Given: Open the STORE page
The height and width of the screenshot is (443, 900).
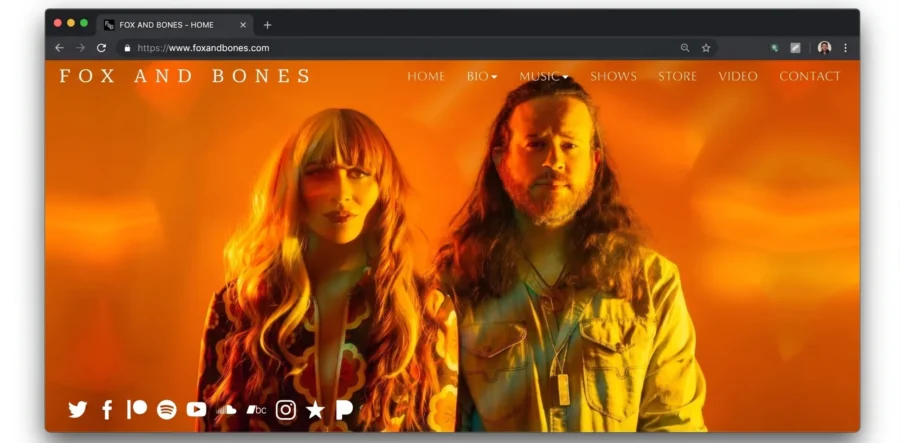Looking at the screenshot, I should click(x=677, y=76).
